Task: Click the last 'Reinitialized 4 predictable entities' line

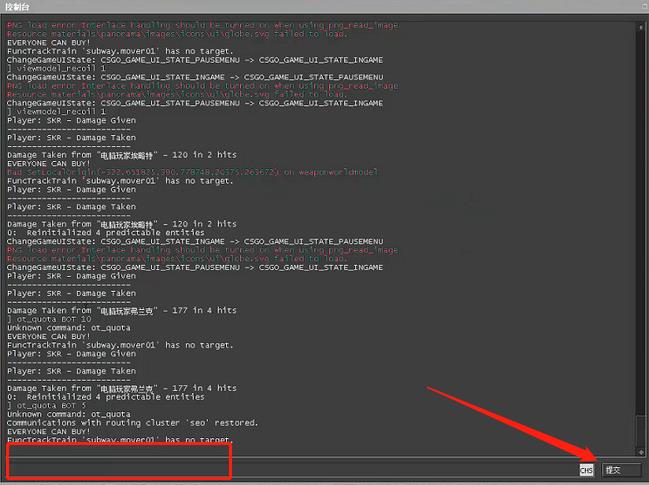Action: pos(120,396)
